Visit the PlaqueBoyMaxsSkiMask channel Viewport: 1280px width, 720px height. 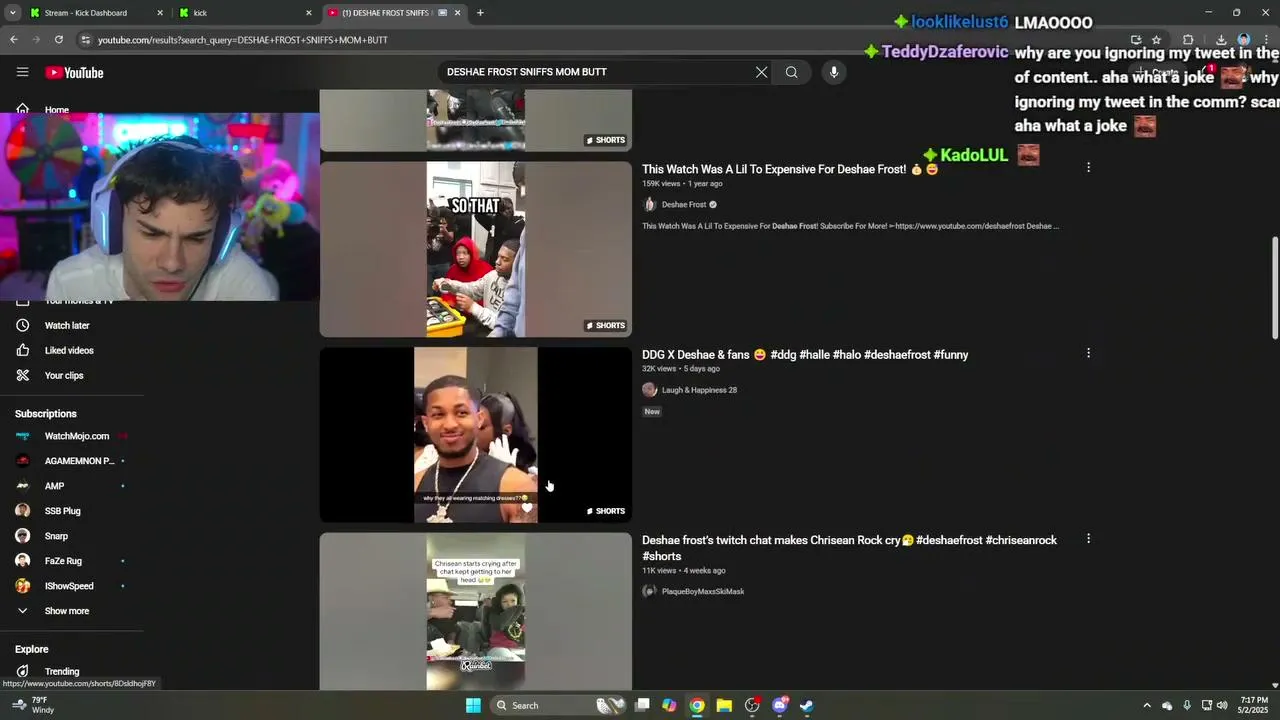point(703,591)
